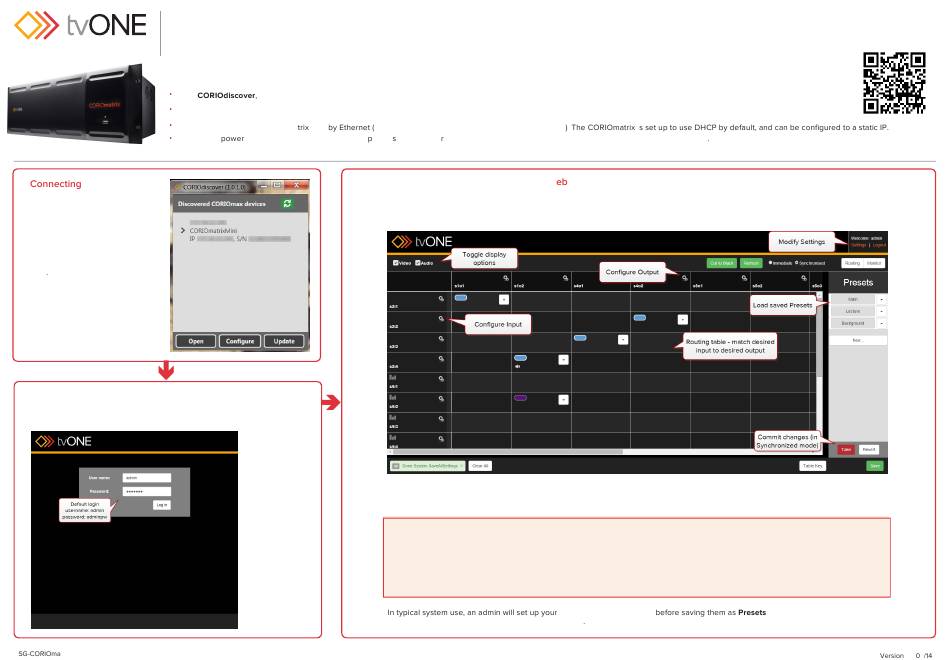Click the purple routing marker in the s1o2 column
This screenshot has height=660, width=950.
pos(520,398)
